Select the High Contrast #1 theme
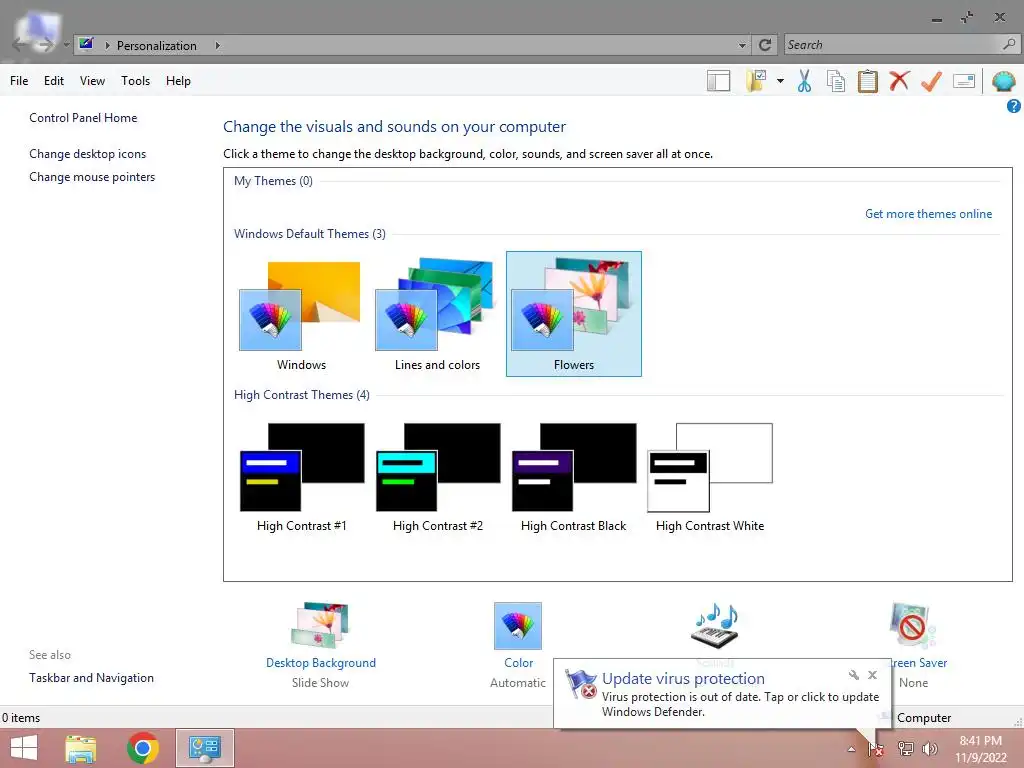Viewport: 1024px width, 768px height. pos(301,477)
